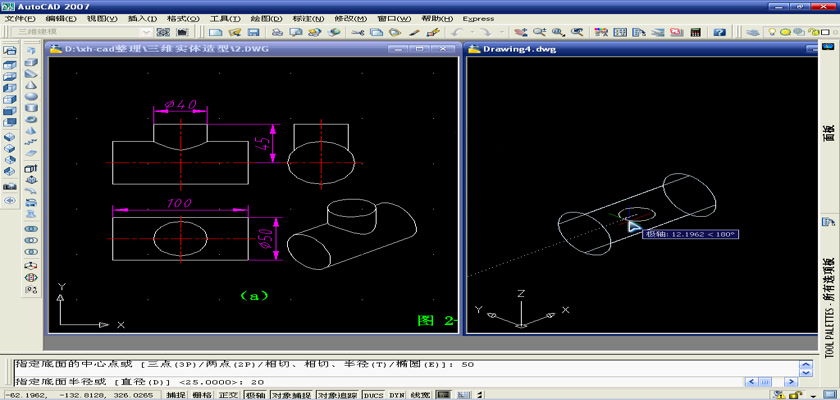This screenshot has width=840, height=400.
Task: Click the Cut (scissors) icon
Action: [357, 32]
